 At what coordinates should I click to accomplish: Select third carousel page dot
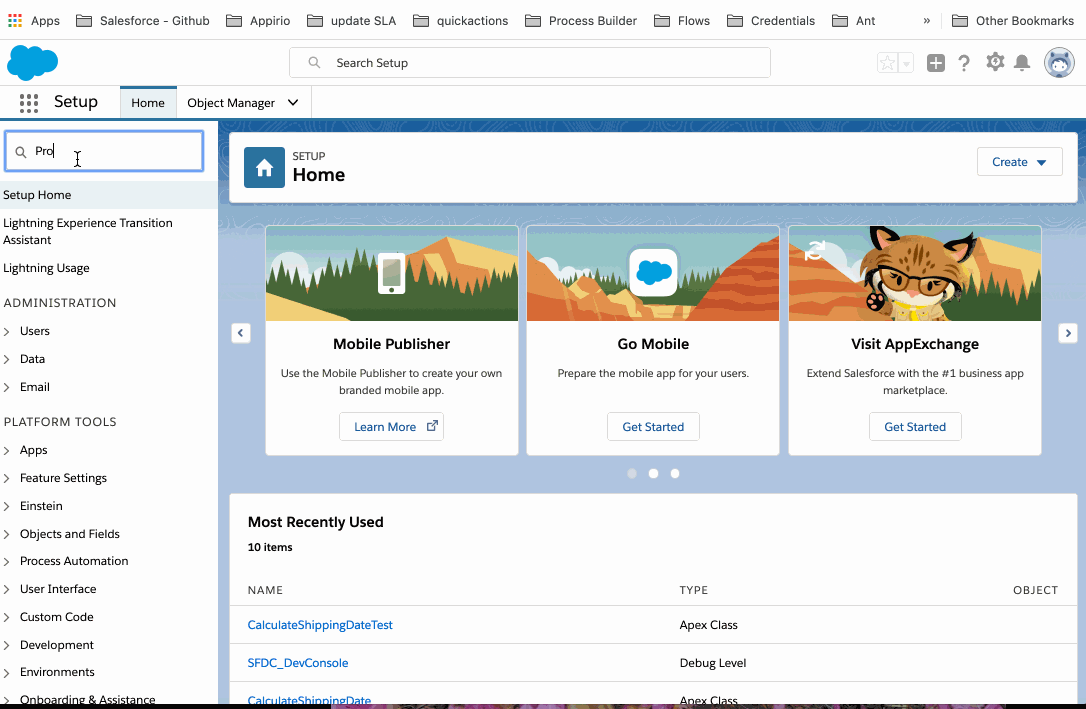[x=675, y=474]
